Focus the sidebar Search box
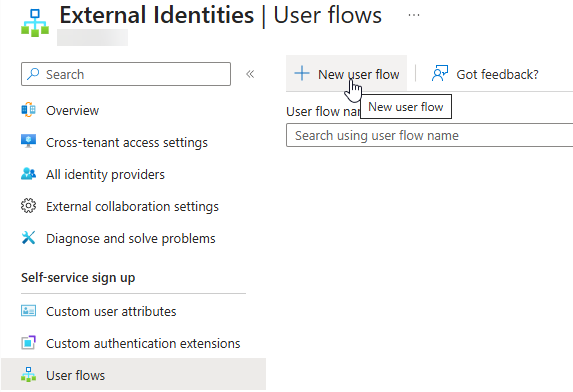The image size is (573, 392). (126, 74)
